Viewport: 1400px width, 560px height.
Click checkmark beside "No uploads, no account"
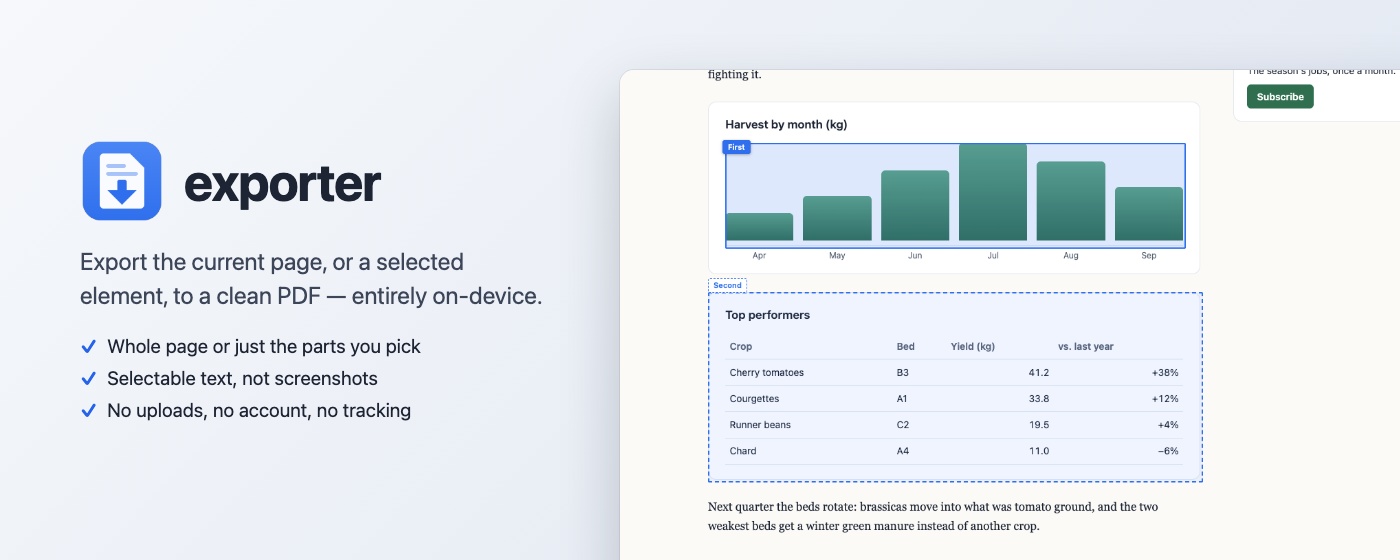[88, 411]
